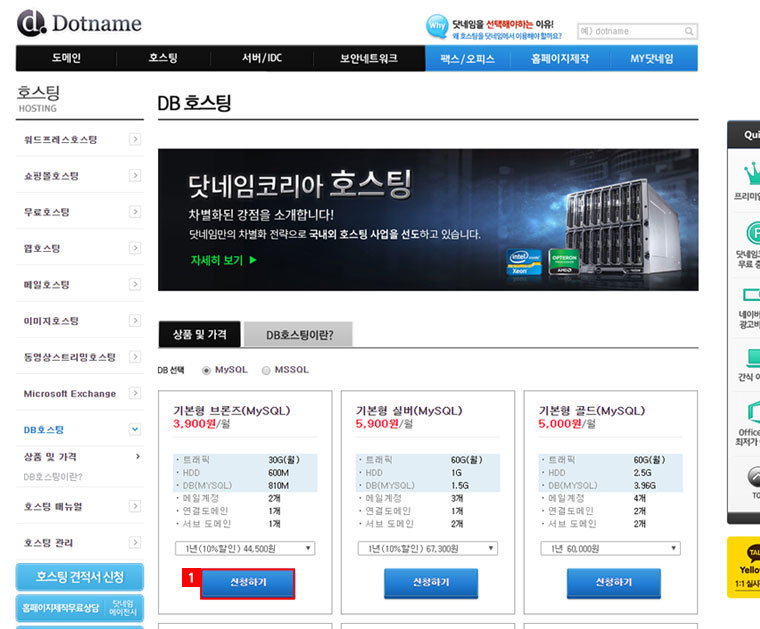Open the 기본형 브론즈 term dropdown
Viewport: 760px width, 629px height.
pos(244,548)
